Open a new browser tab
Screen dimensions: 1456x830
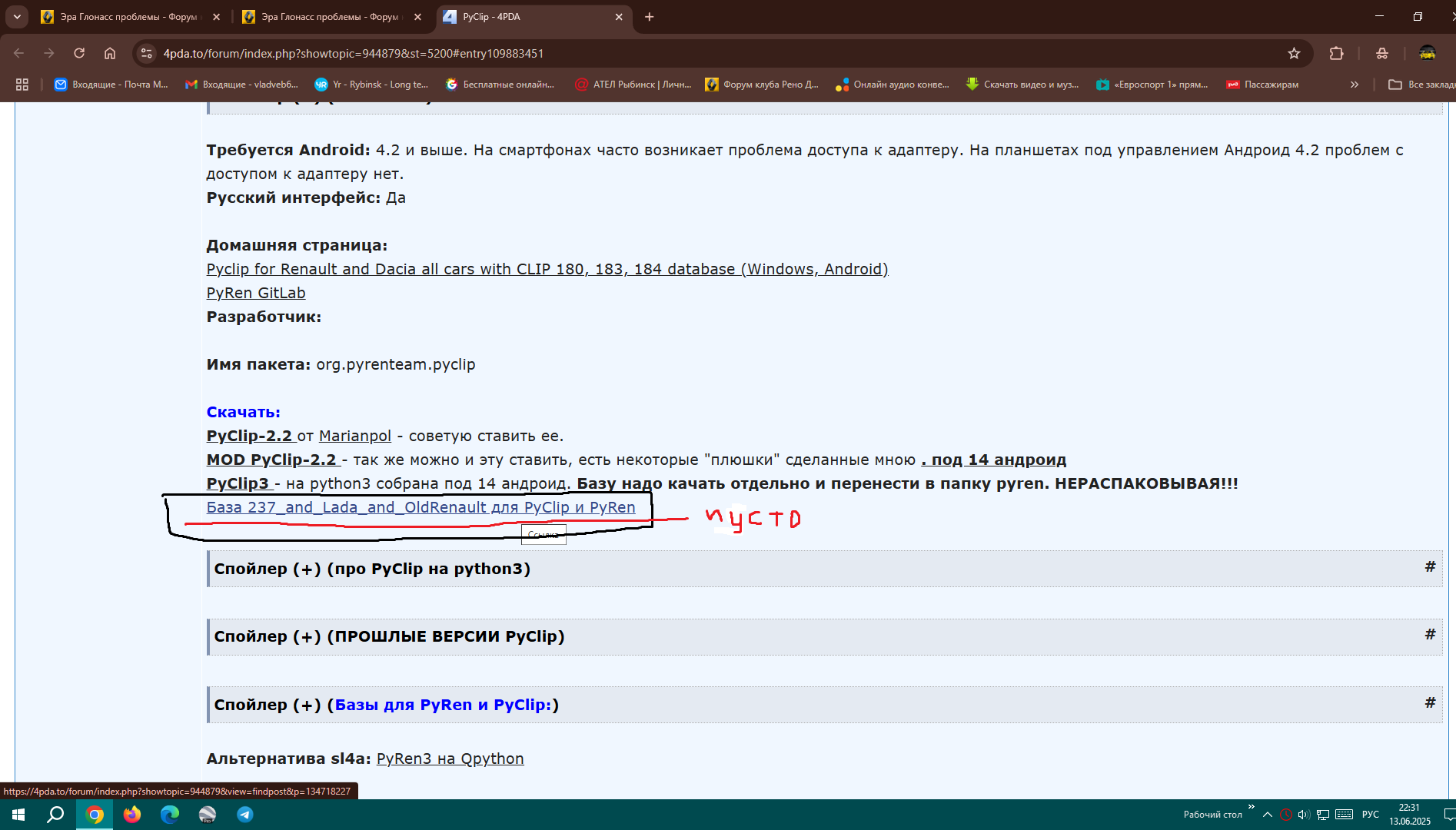(x=650, y=17)
